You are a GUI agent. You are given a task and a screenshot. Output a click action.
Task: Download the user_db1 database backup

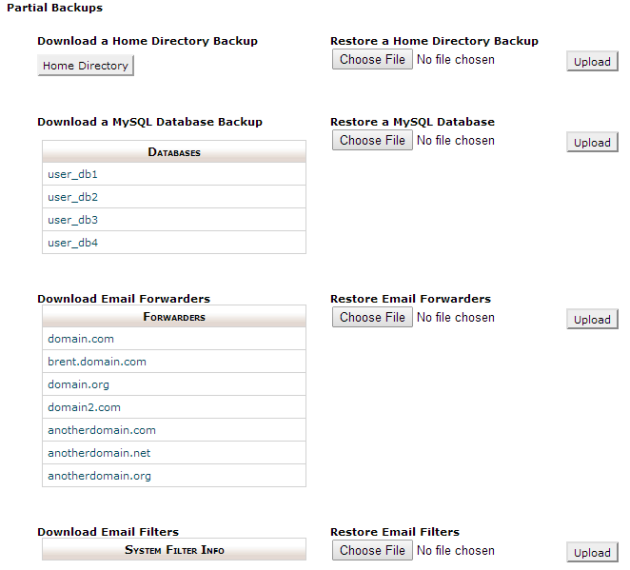73,174
